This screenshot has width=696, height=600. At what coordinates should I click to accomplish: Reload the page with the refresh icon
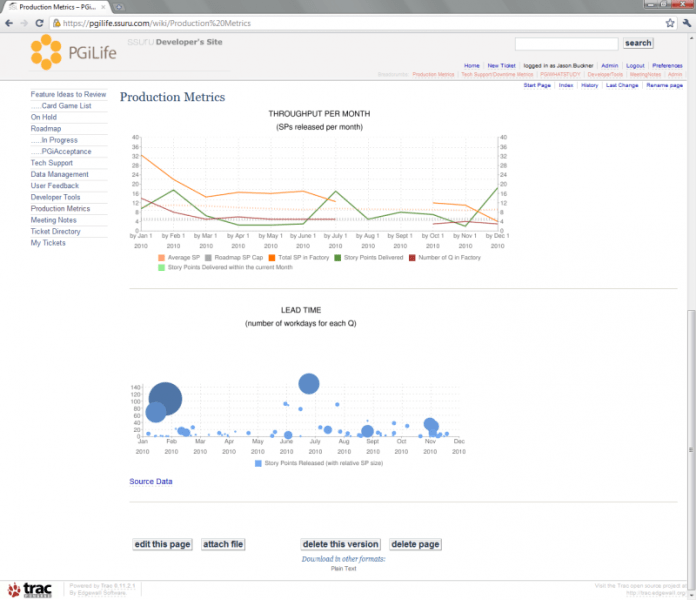39,23
